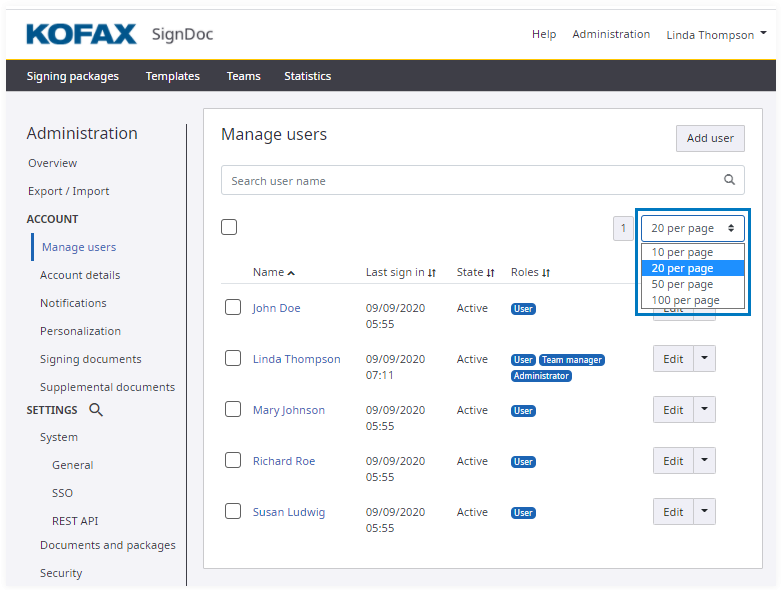Sort by Roles column icon
Viewport: 782px width, 592px height.
[546, 273]
